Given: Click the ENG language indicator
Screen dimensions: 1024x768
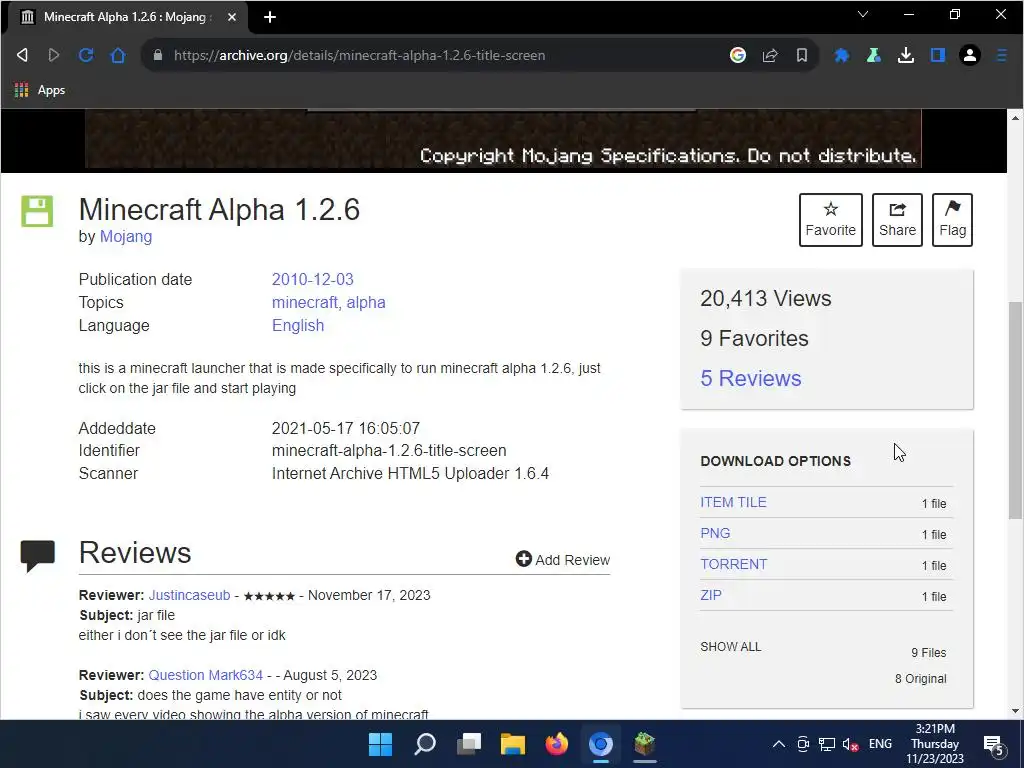Looking at the screenshot, I should pos(880,744).
